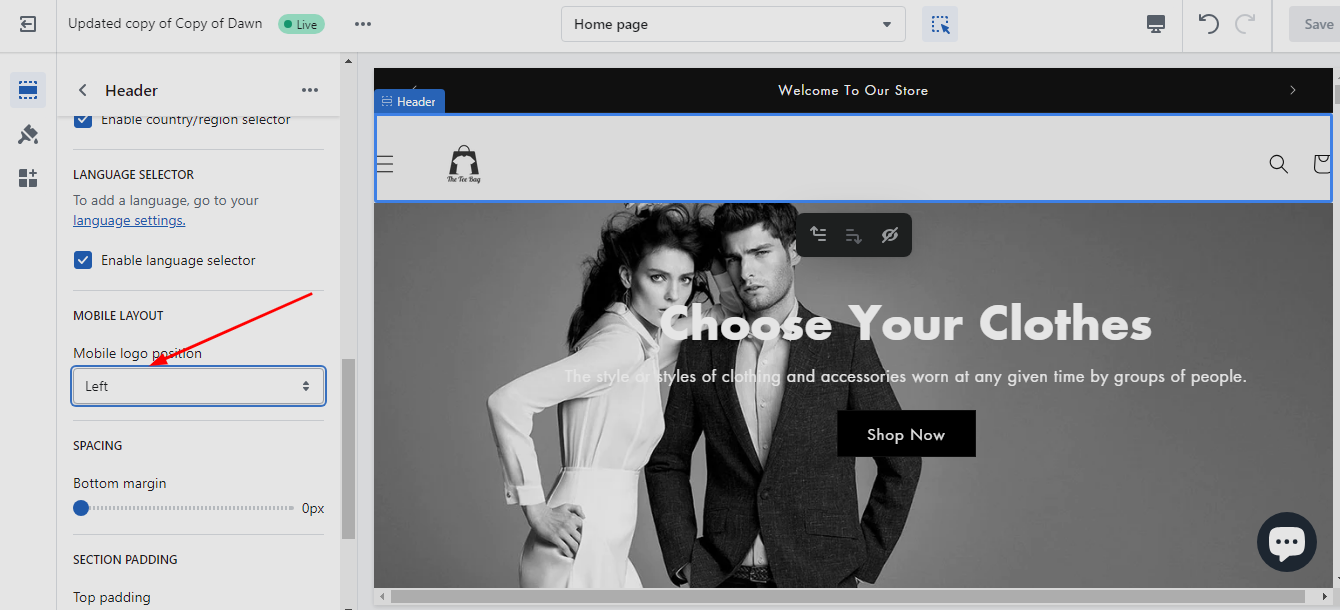Click the Bottom margin slider handle

pos(81,508)
